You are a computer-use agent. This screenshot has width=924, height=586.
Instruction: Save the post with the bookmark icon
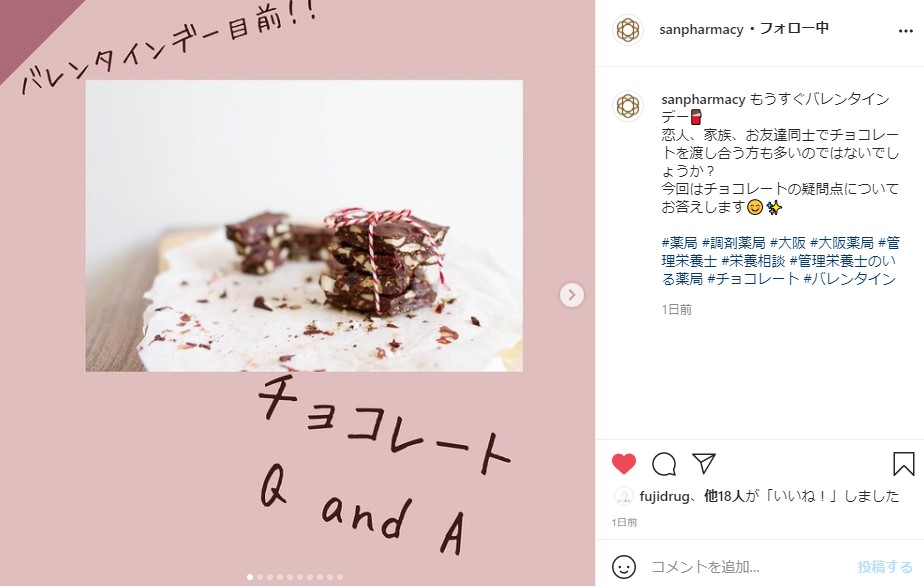(x=903, y=464)
